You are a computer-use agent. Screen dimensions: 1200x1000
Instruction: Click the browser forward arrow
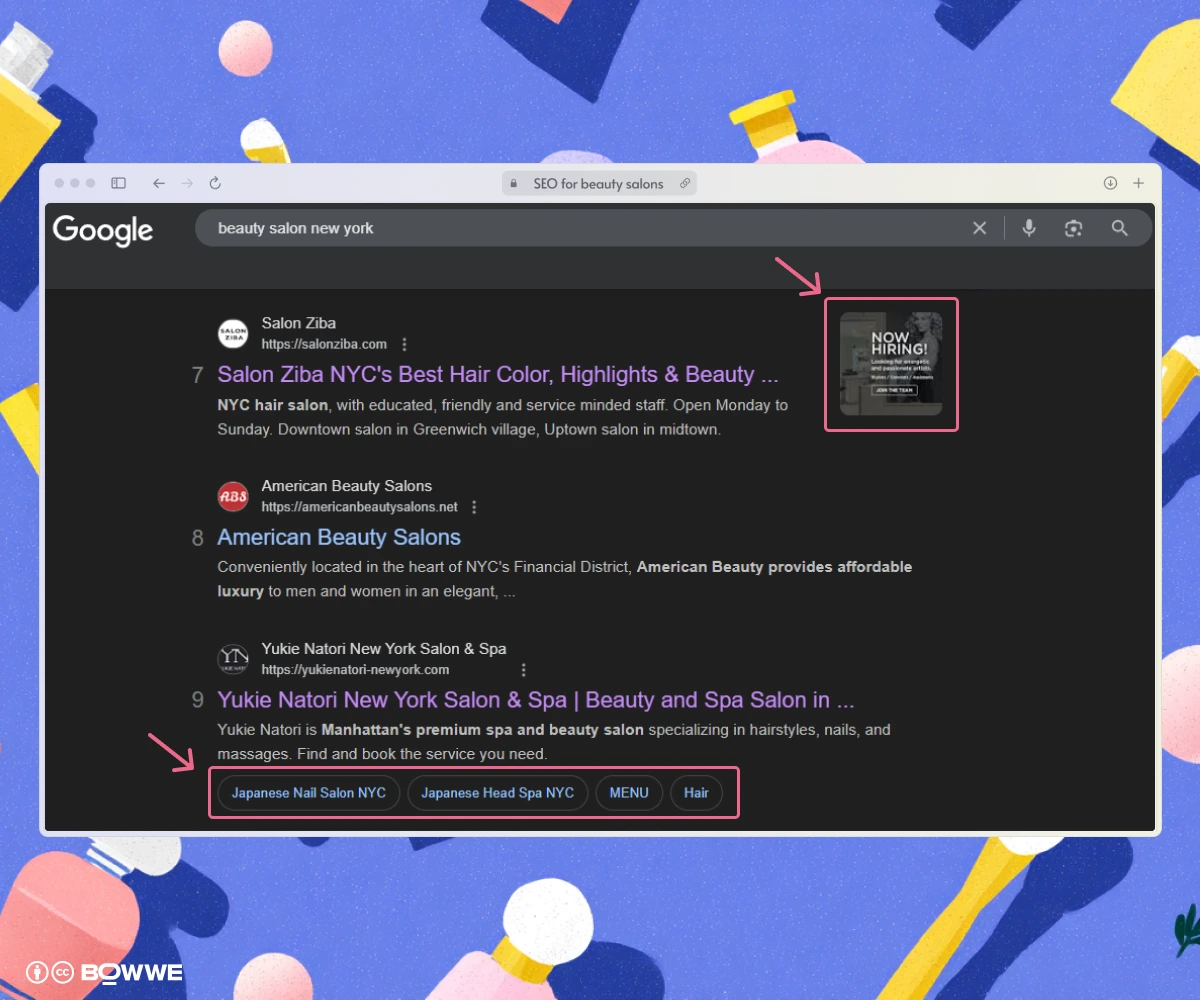click(187, 183)
